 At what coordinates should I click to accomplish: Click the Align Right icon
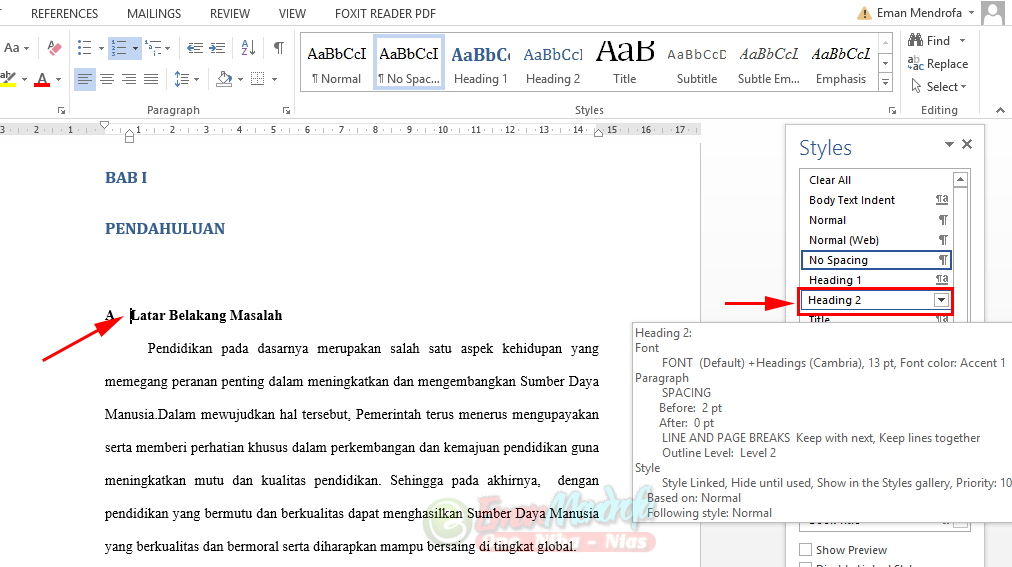(129, 79)
